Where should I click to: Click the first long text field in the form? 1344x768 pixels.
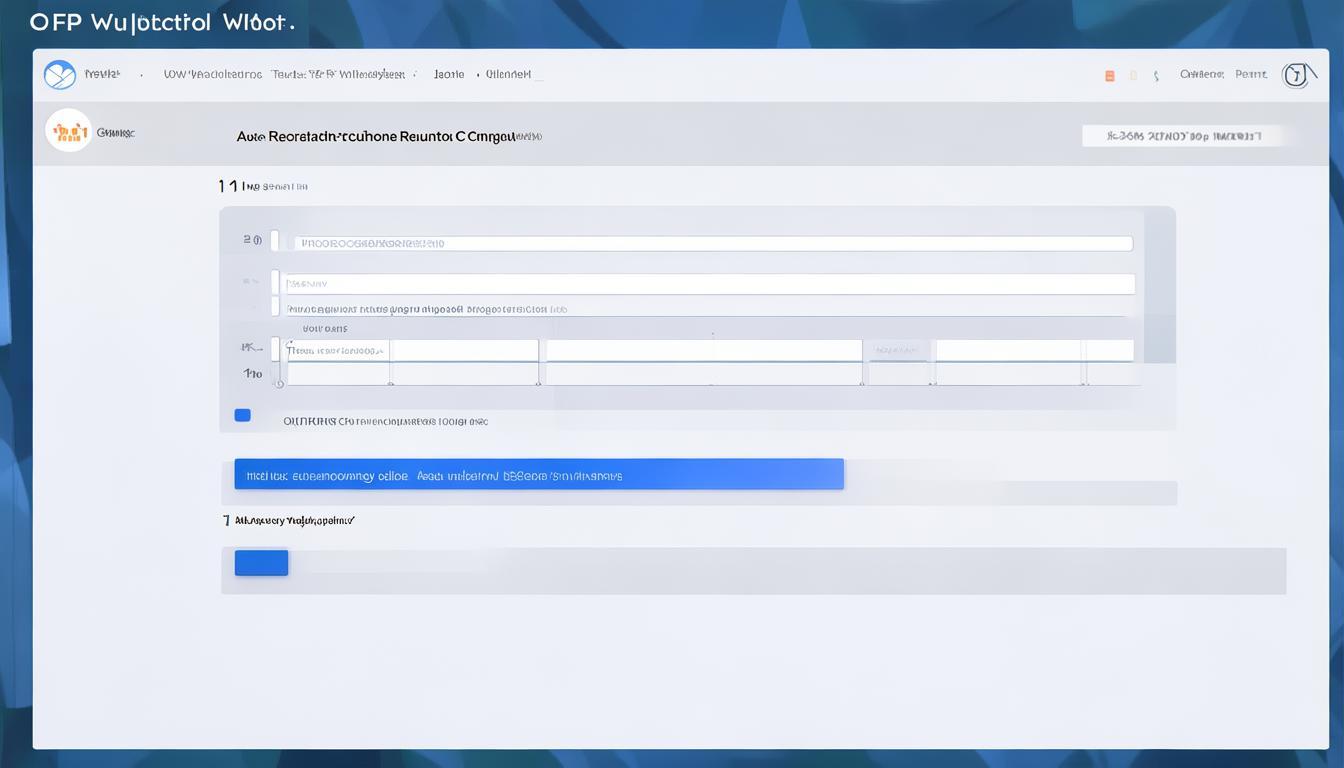click(713, 243)
